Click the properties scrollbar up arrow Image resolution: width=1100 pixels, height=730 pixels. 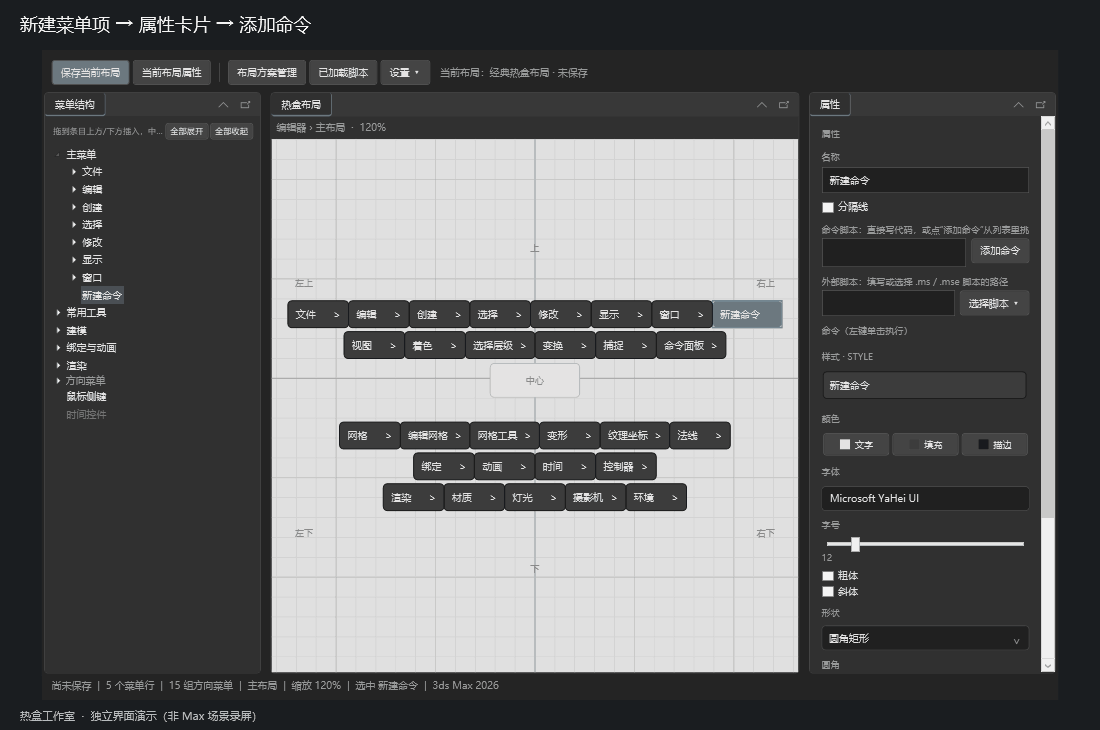pyautogui.click(x=1047, y=123)
